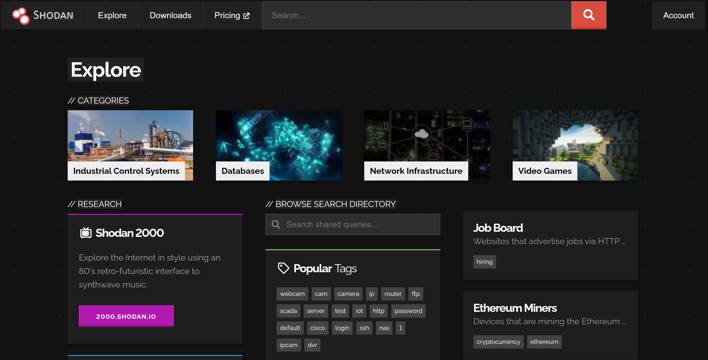Viewport: 708px width, 360px height.
Task: Focus the main Search field
Action: pyautogui.click(x=416, y=15)
